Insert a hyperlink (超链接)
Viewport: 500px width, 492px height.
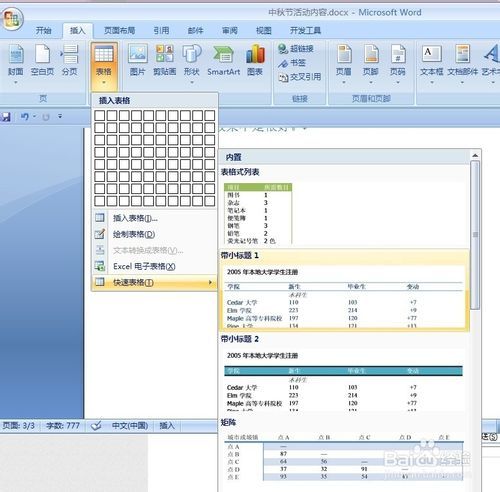tap(296, 49)
